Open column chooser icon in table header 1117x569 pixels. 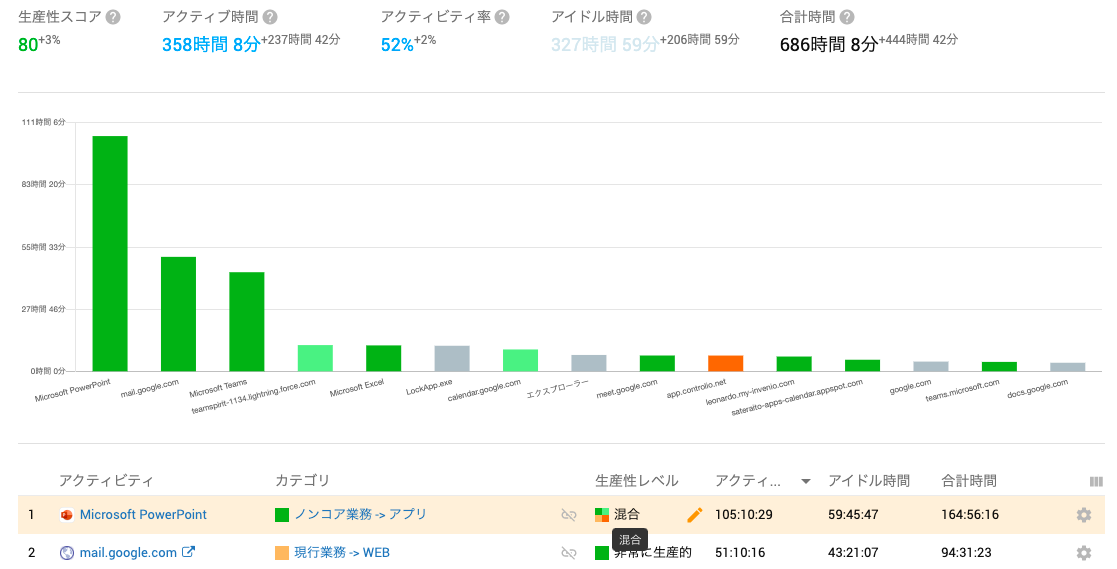[1096, 482]
